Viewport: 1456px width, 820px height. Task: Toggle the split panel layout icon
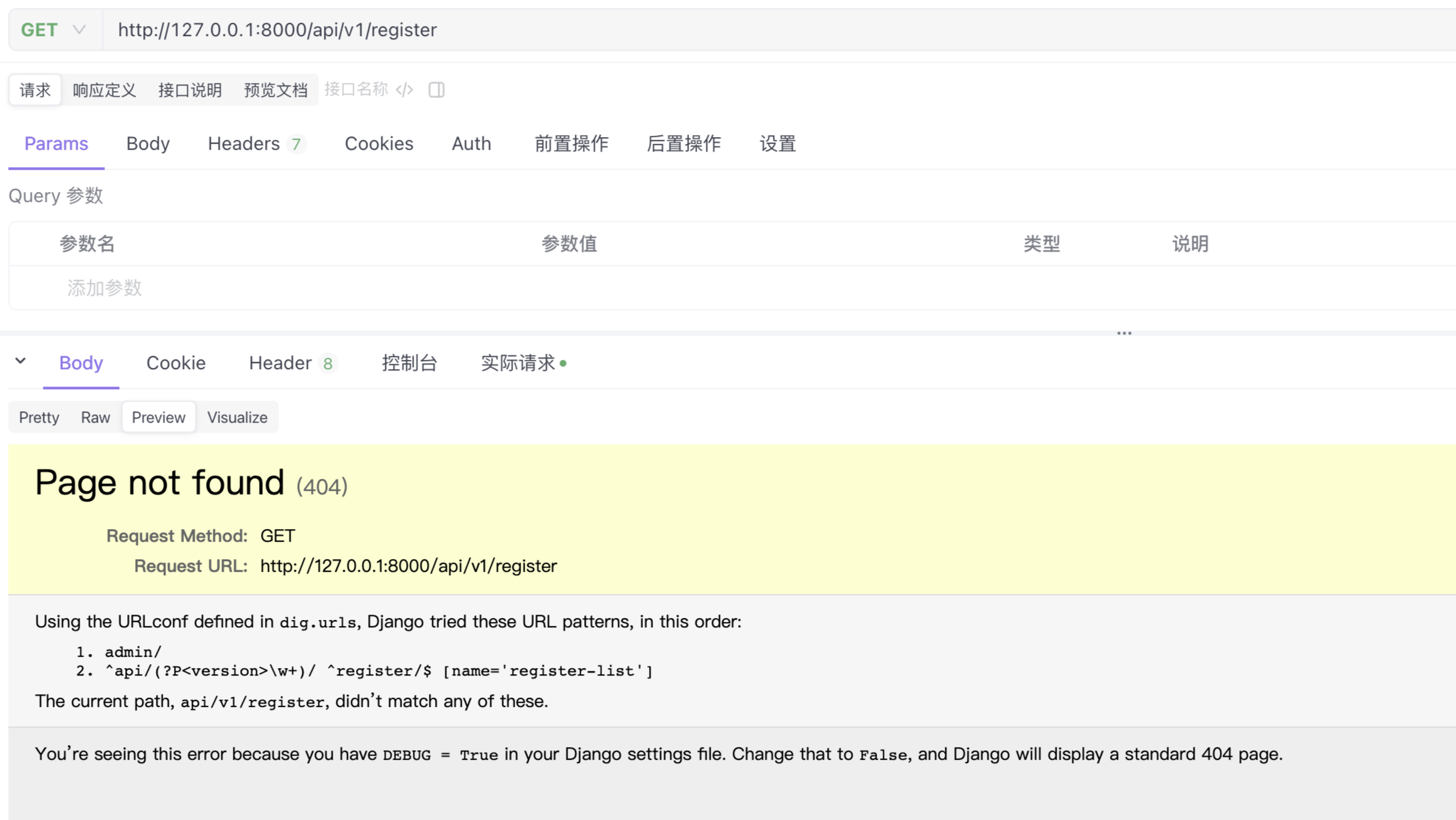pyautogui.click(x=436, y=90)
